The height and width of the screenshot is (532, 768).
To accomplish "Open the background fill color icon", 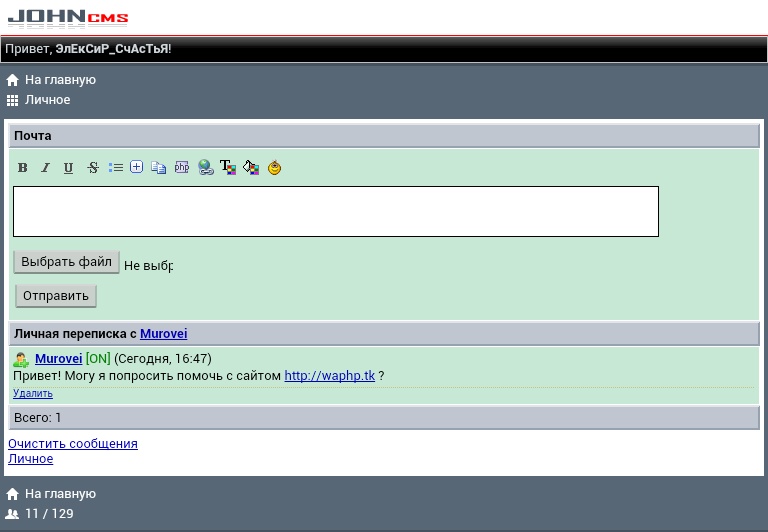I will [x=251, y=168].
